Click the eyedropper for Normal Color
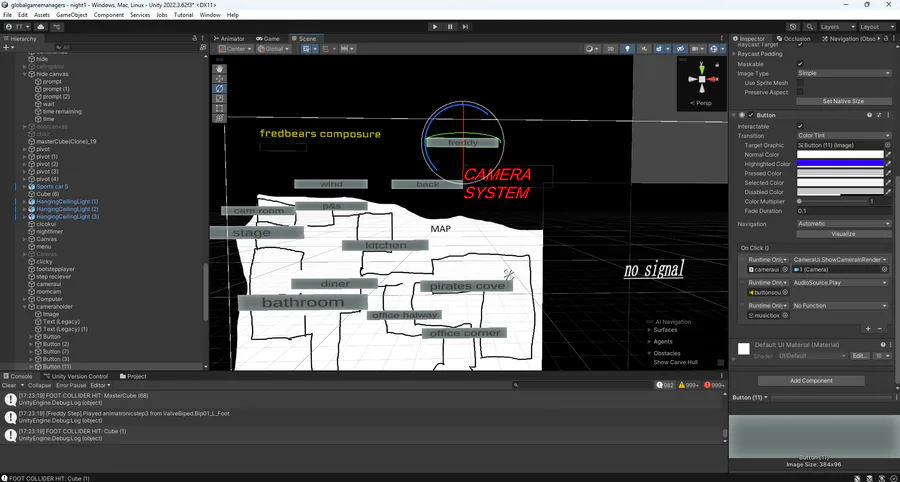The height and width of the screenshot is (482, 900). coord(889,154)
